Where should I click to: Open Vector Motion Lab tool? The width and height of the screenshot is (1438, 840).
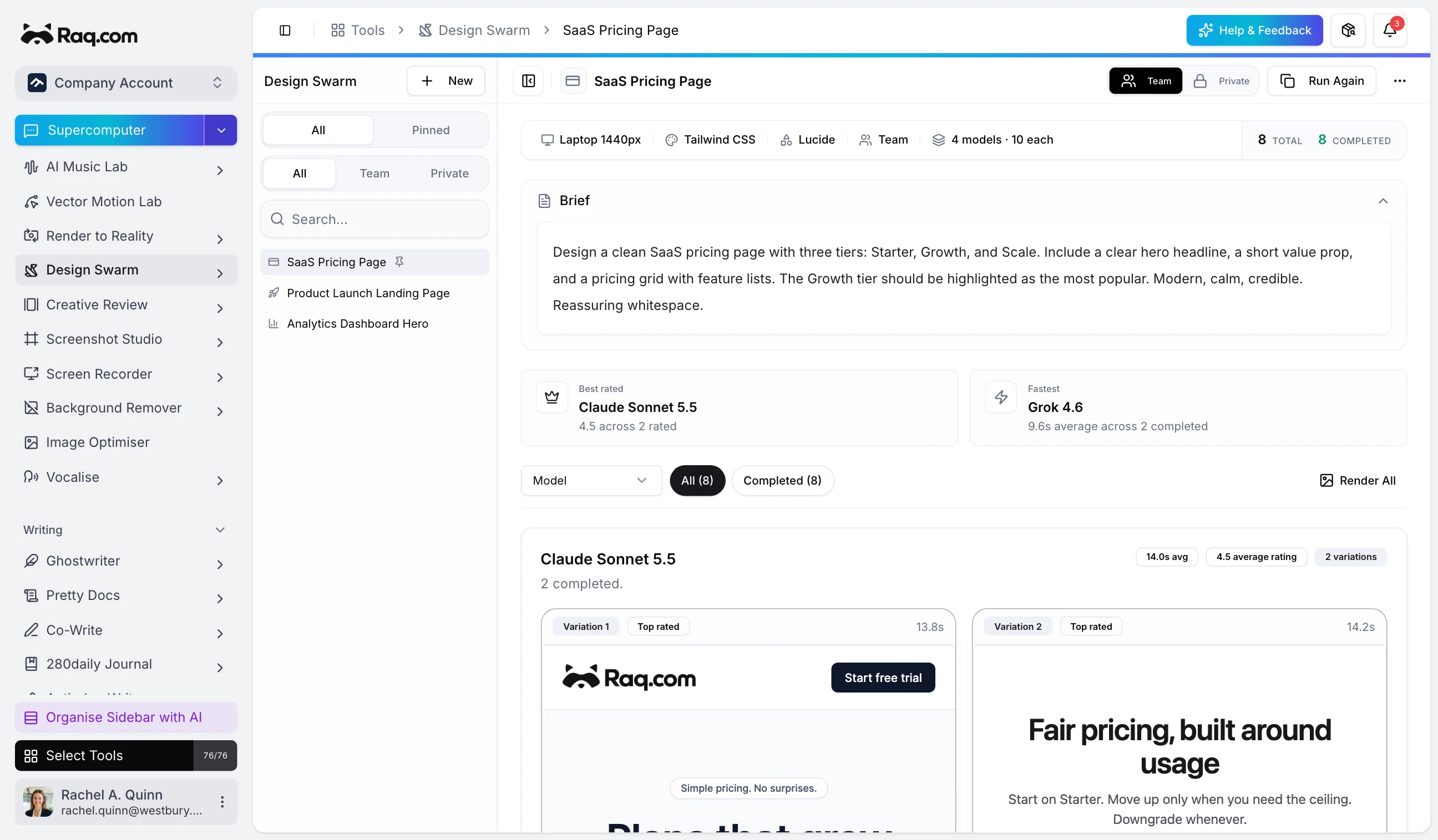(124, 202)
